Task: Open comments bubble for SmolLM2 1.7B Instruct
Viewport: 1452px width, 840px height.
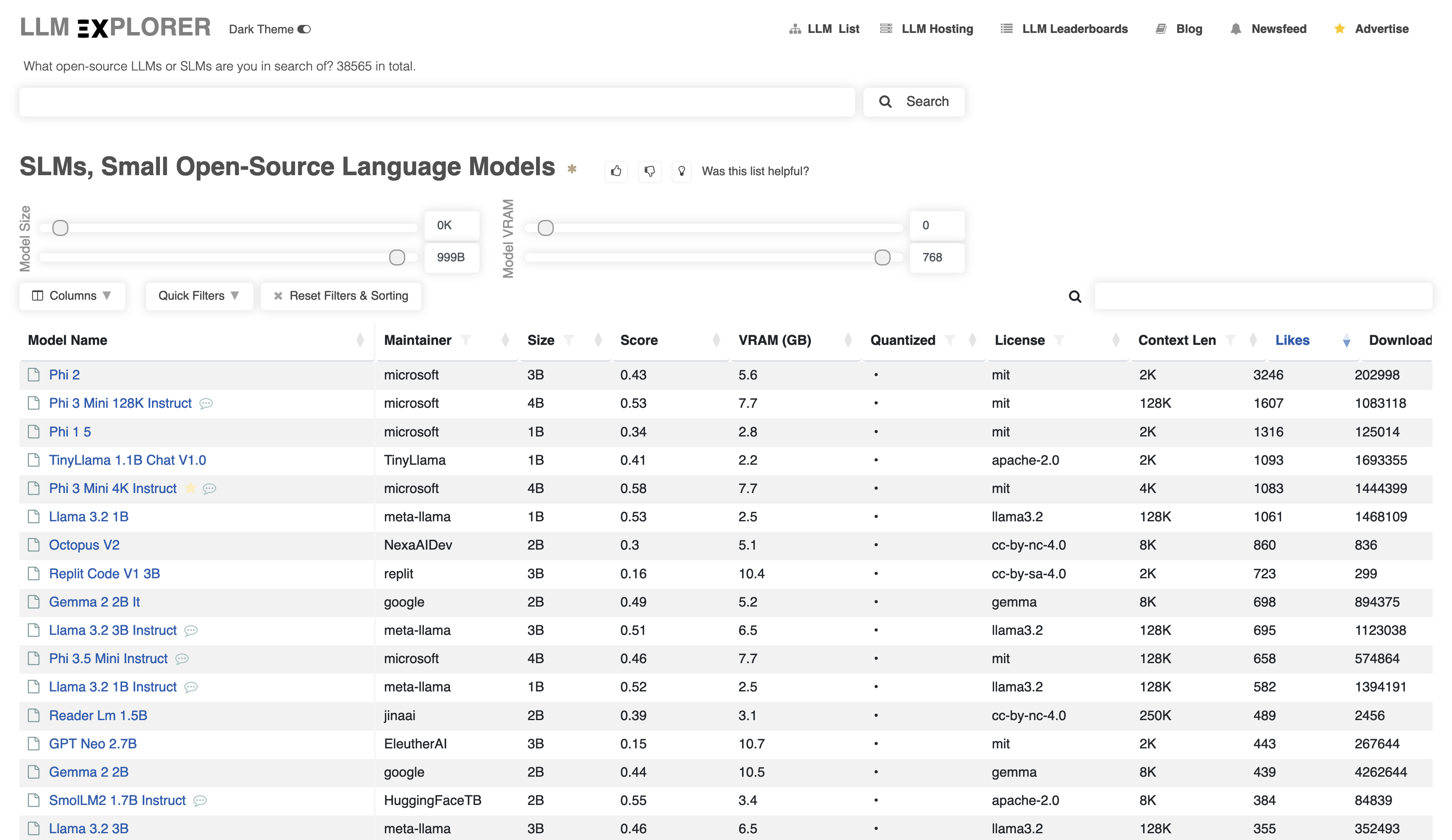Action: point(199,801)
